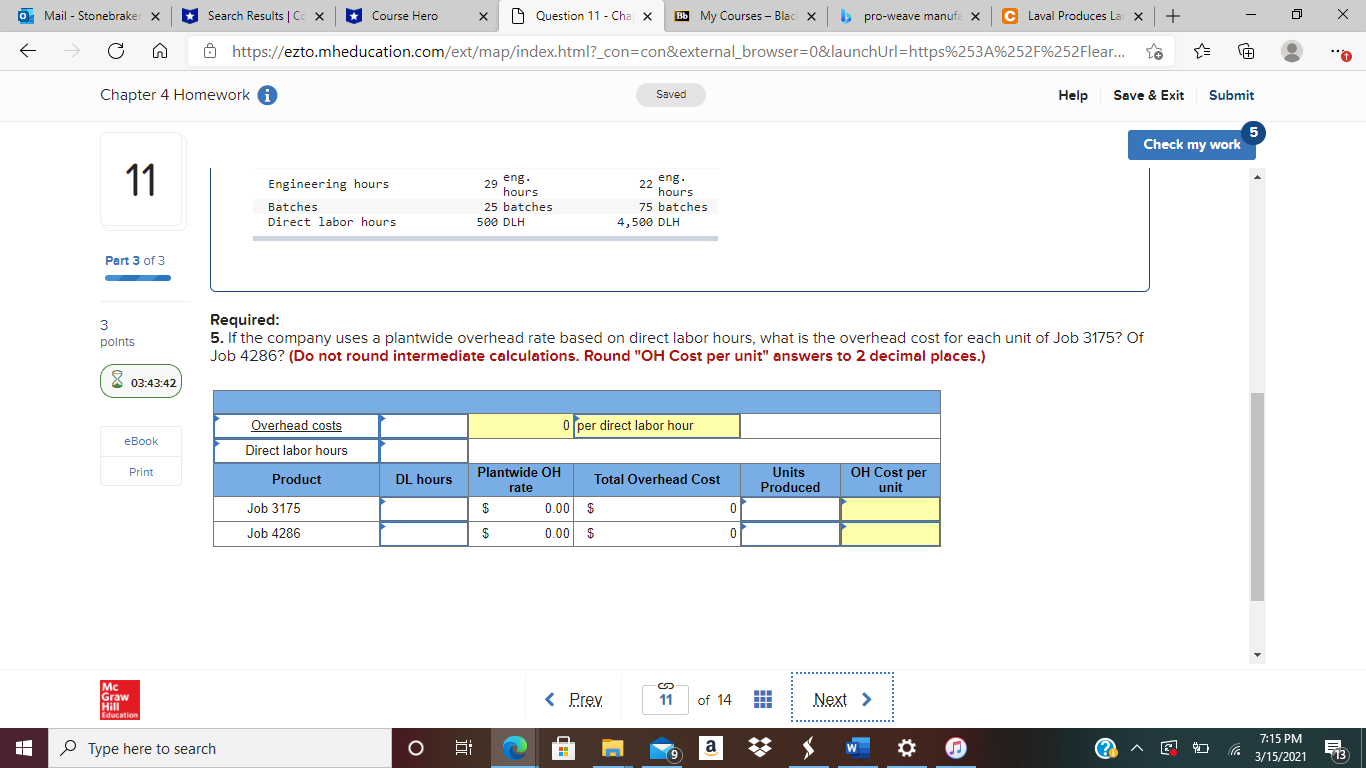Open the Overhead costs dropdown cell
The image size is (1366, 768).
click(296, 426)
